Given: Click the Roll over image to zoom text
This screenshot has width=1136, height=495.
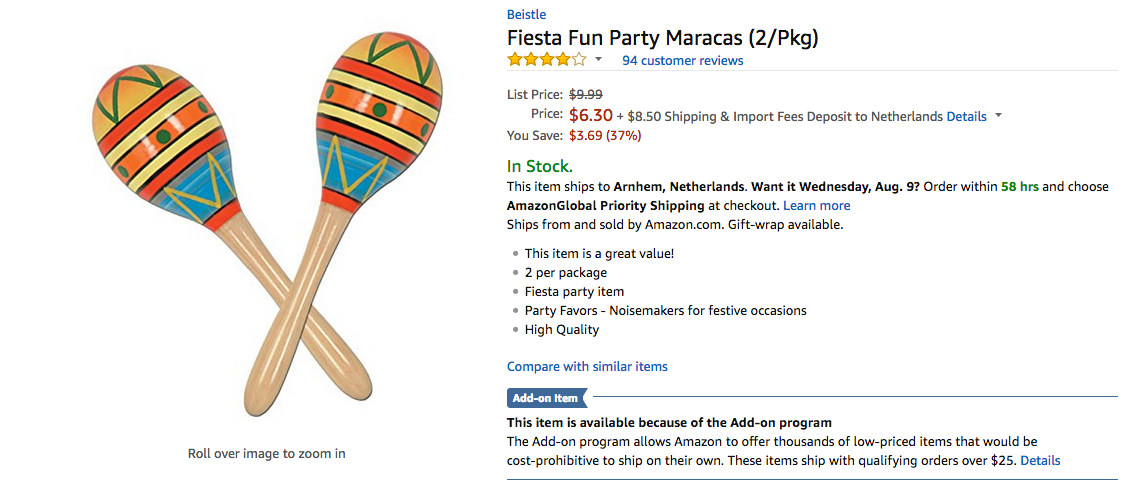Looking at the screenshot, I should click(x=267, y=453).
